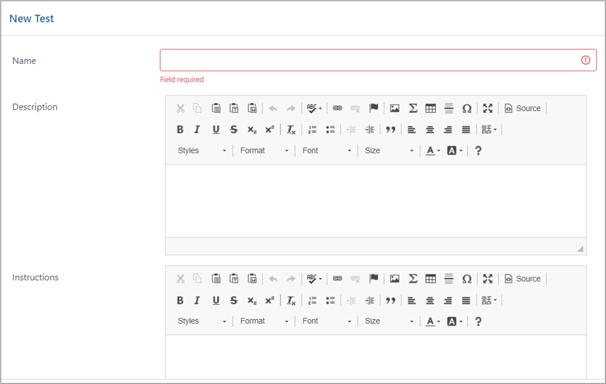Click the Cut icon in Description toolbar
The width and height of the screenshot is (606, 384).
click(x=180, y=108)
